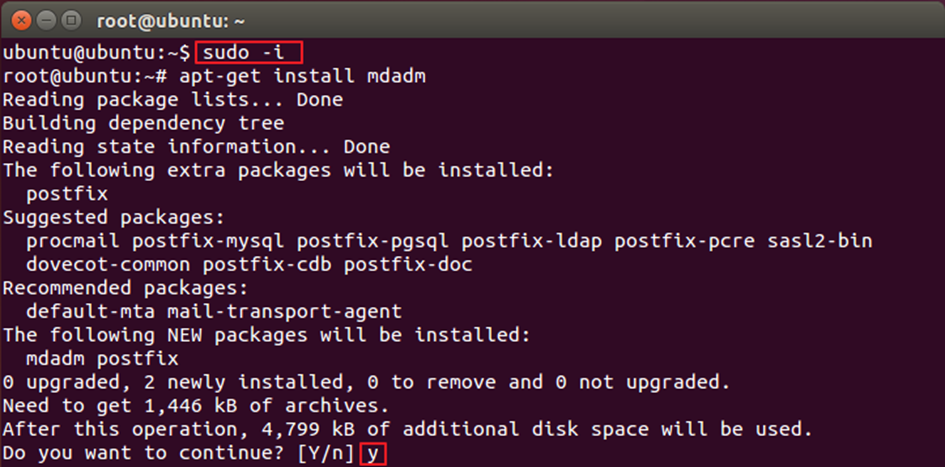Click the default-mta package name
This screenshot has height=467, width=945.
85,312
